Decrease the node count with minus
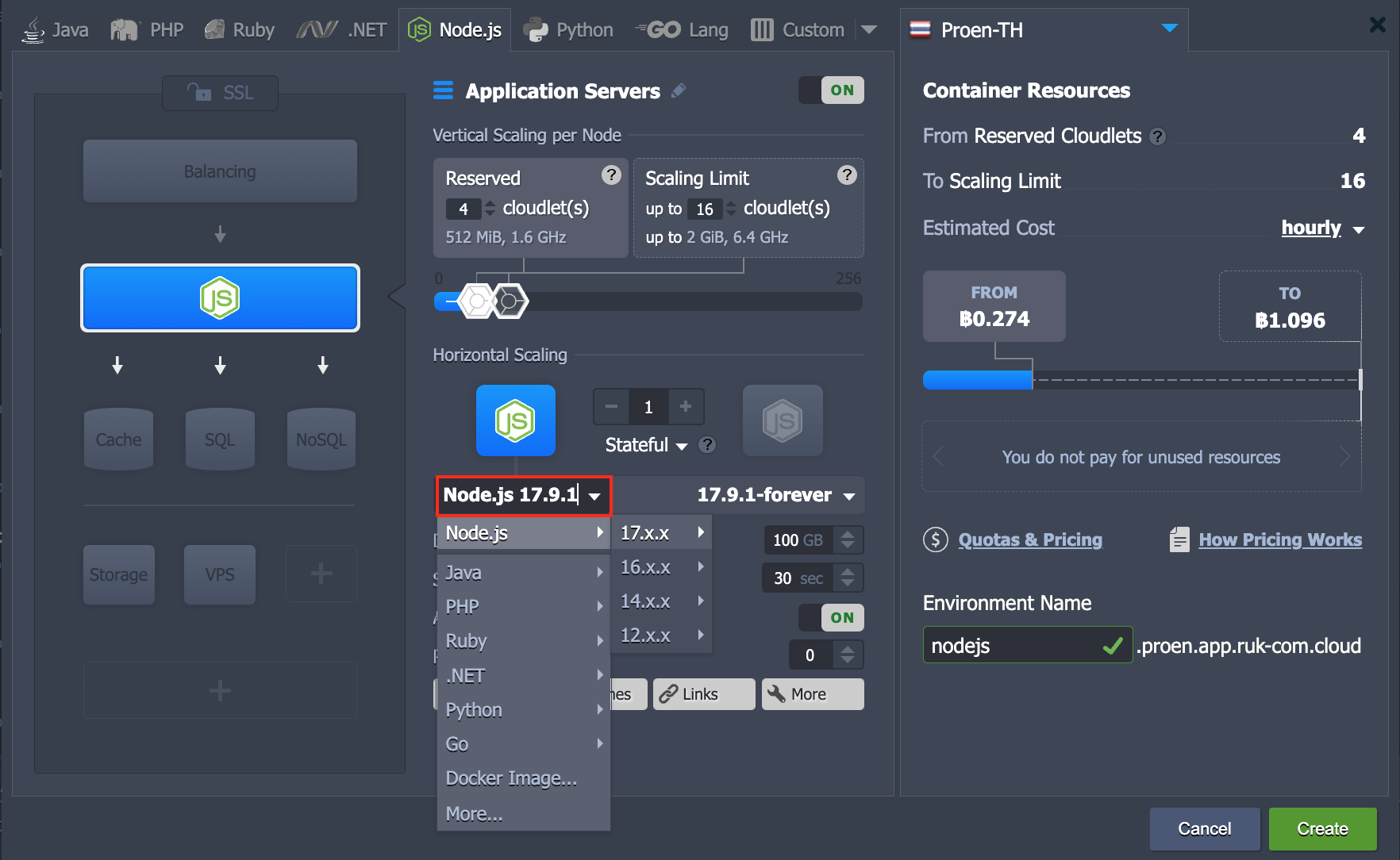Screen dimensions: 1400x860 (611, 407)
